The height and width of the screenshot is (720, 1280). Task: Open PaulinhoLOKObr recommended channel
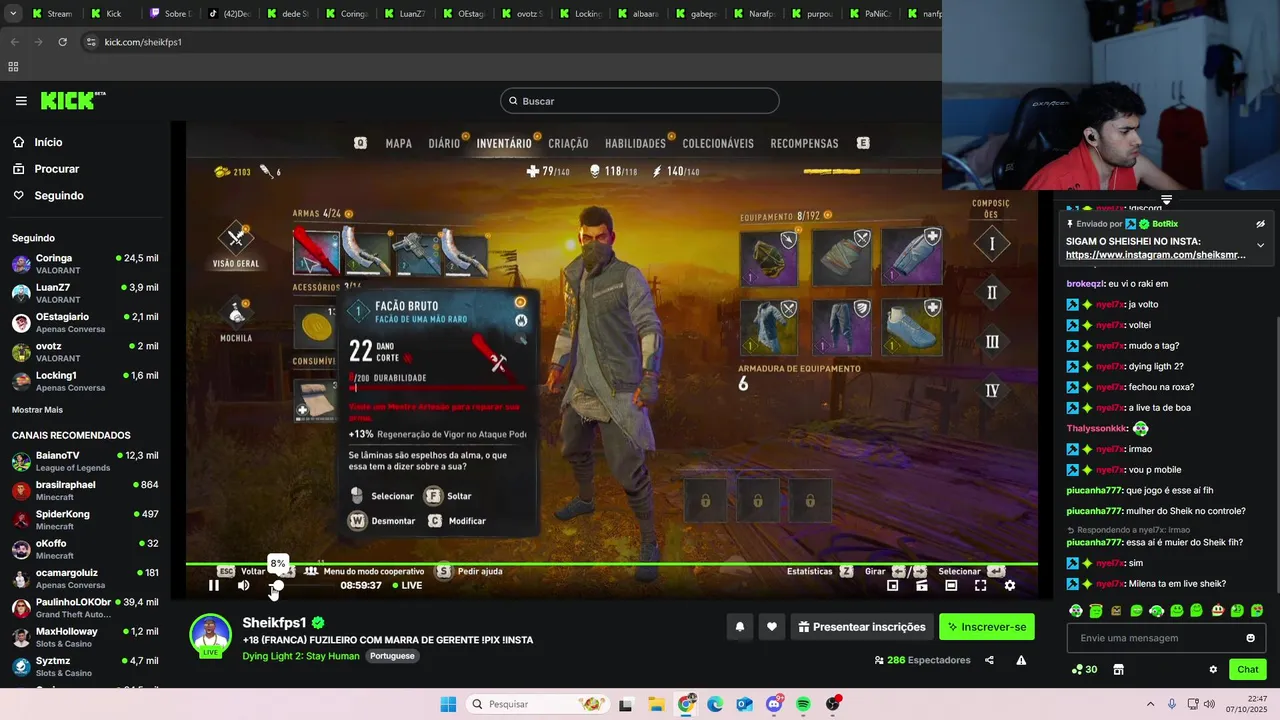click(85, 608)
